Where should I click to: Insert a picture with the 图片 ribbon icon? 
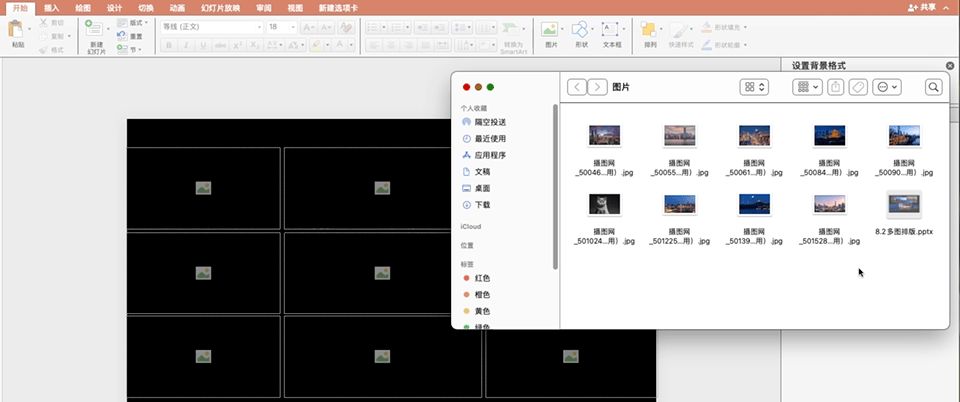550,30
